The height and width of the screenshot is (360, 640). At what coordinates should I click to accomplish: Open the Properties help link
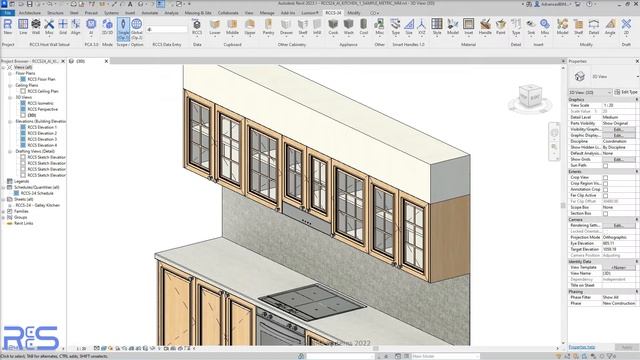point(582,347)
